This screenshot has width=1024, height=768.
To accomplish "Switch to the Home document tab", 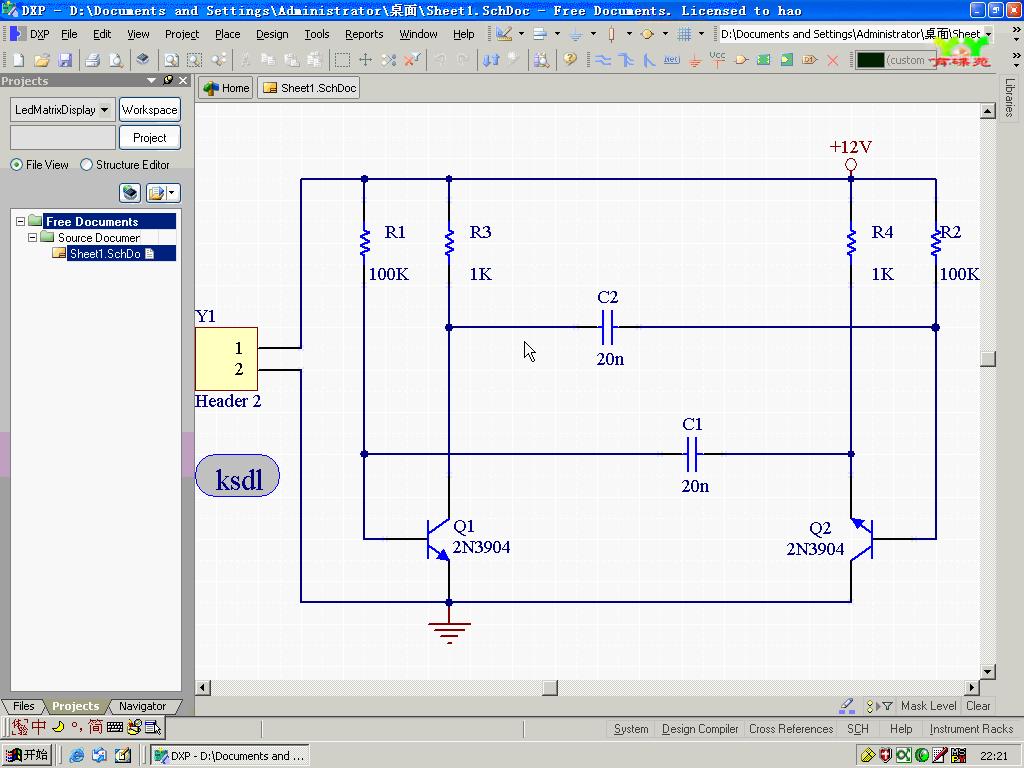I will (226, 88).
